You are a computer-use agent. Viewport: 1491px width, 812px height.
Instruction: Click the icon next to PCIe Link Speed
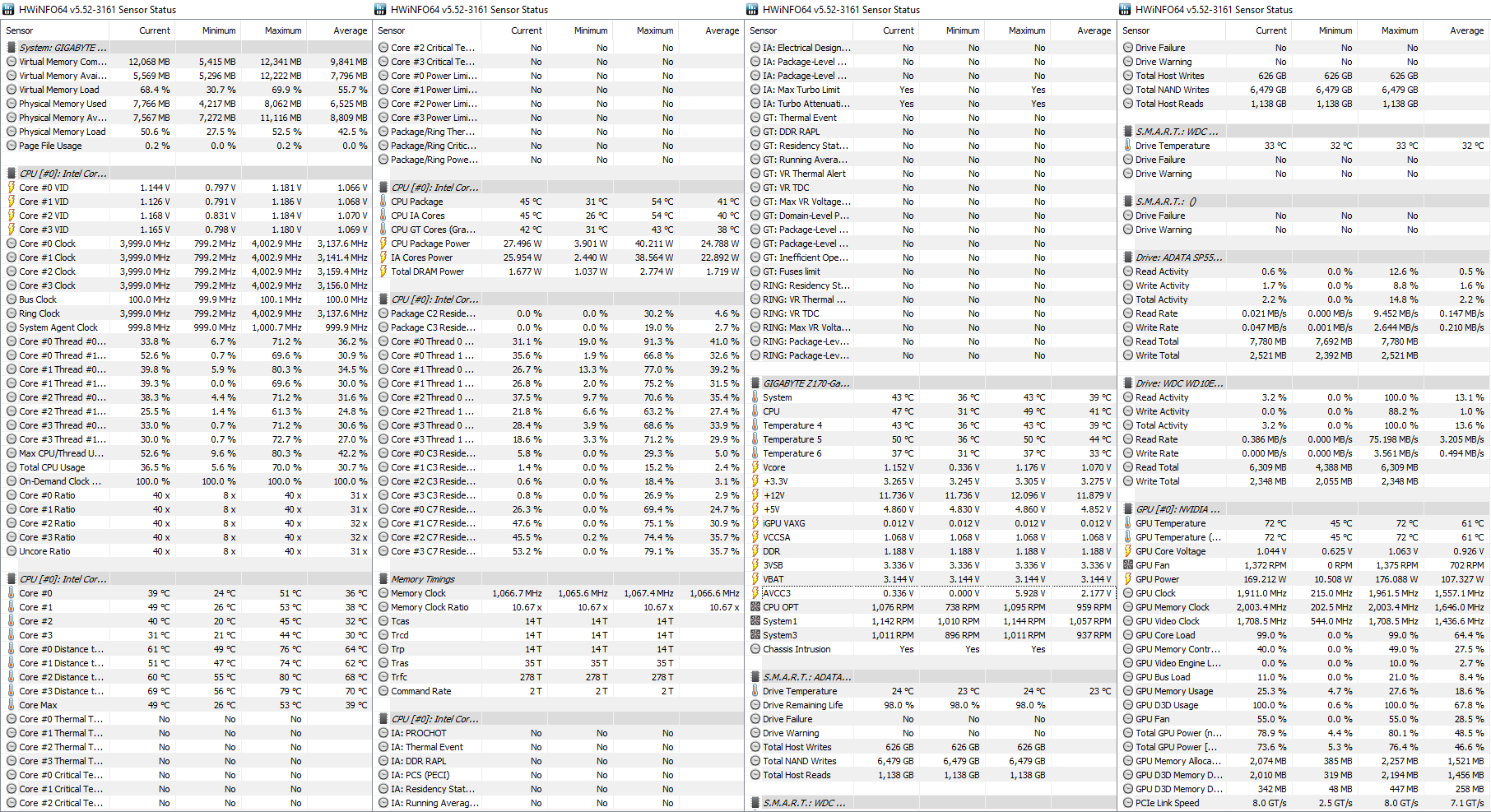(x=1128, y=803)
